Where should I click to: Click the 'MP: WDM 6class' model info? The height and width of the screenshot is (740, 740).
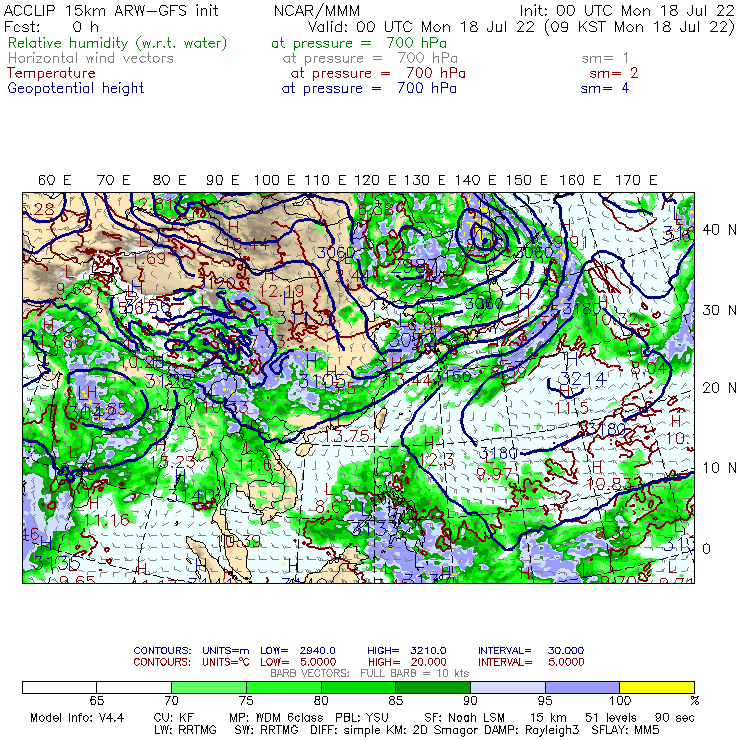click(x=276, y=718)
